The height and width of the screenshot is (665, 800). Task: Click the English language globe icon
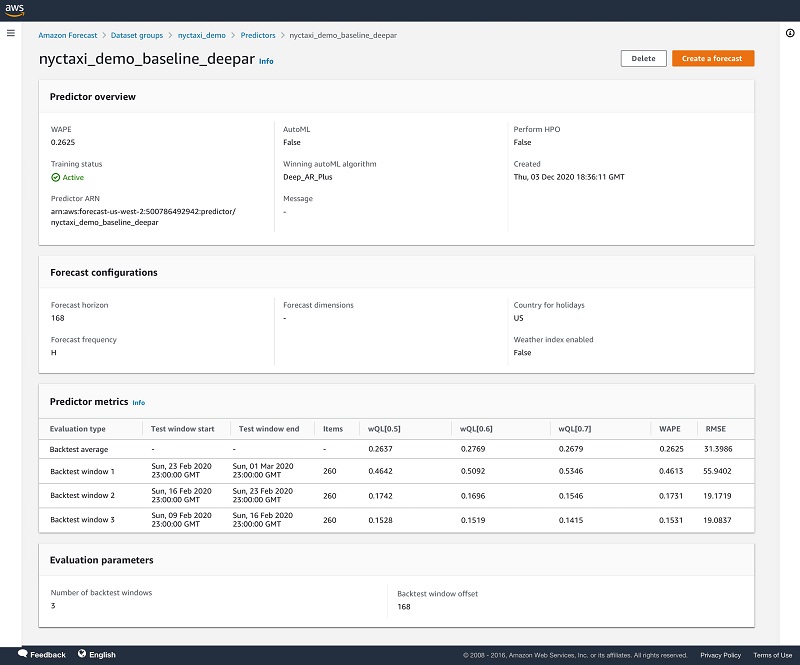coord(82,653)
